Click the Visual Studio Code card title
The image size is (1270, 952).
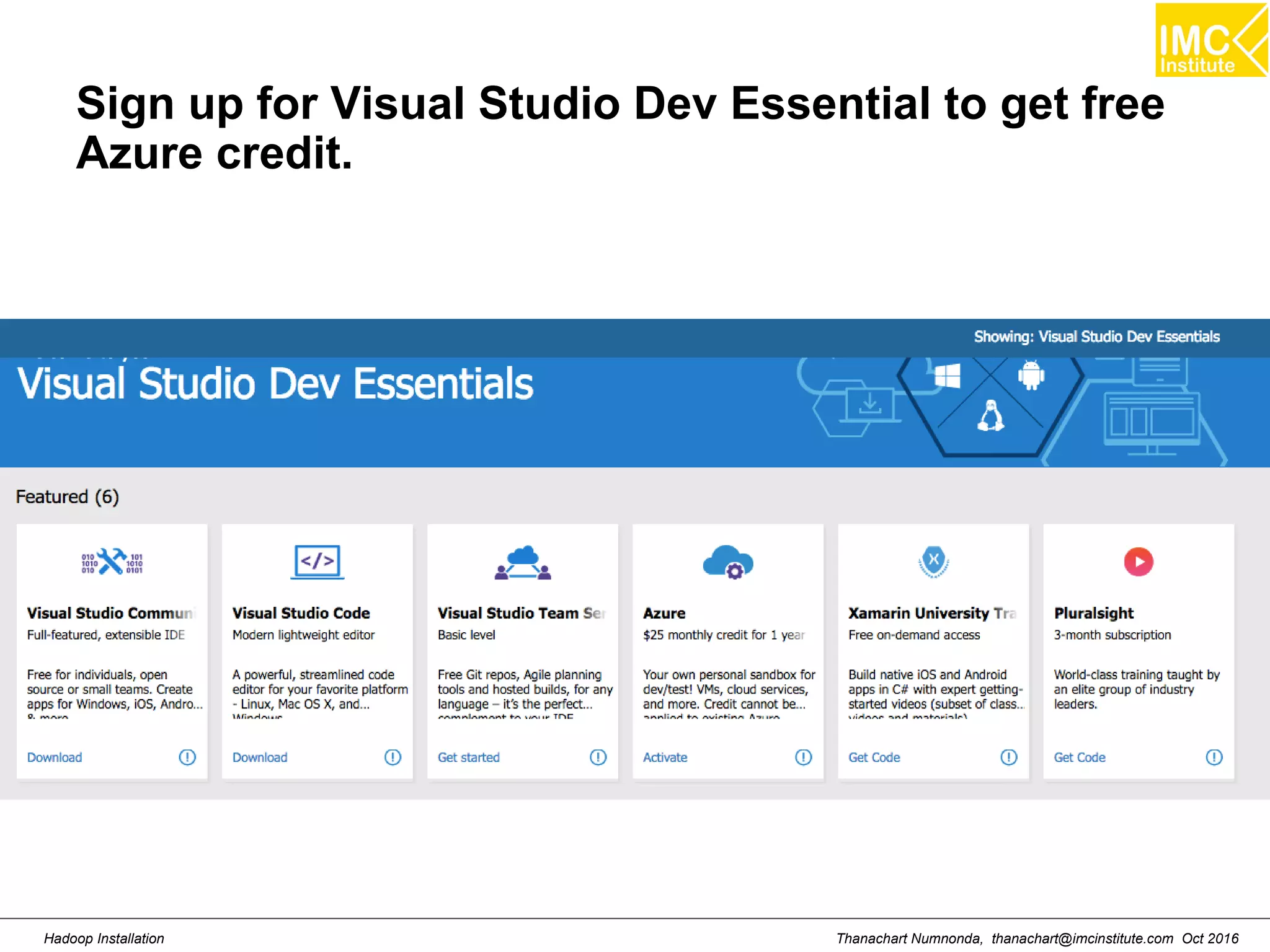301,613
